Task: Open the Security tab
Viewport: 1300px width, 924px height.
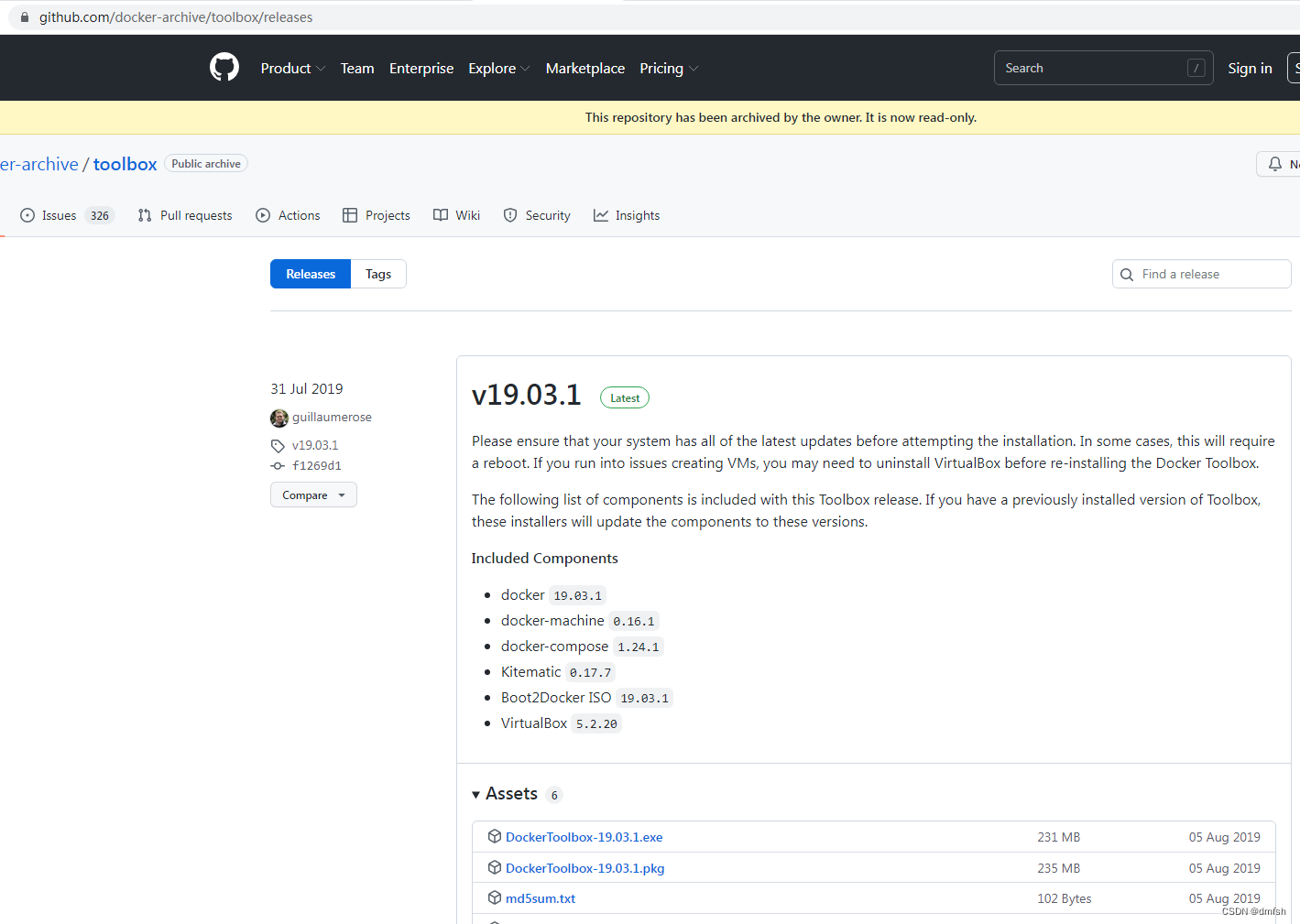Action: (537, 215)
